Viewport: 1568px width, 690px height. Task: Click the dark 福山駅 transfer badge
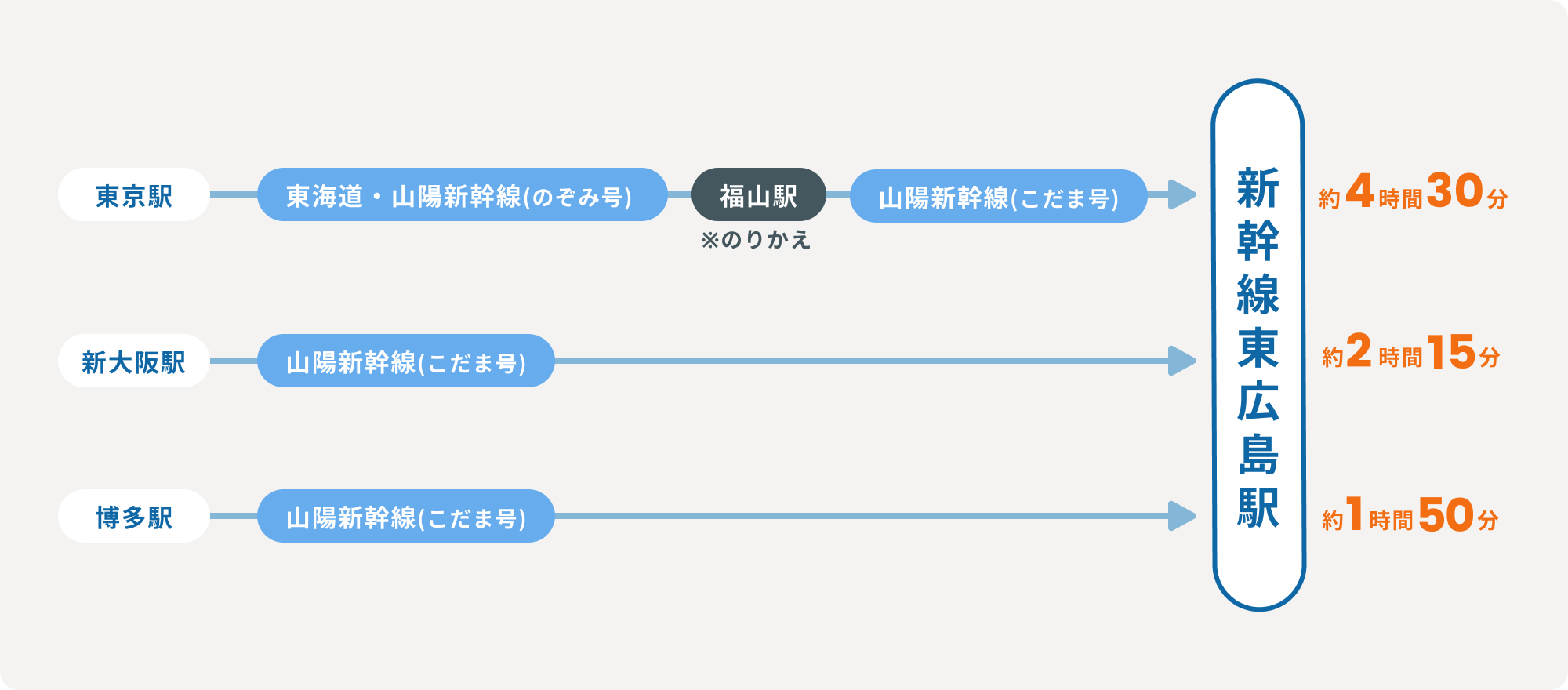(x=759, y=194)
